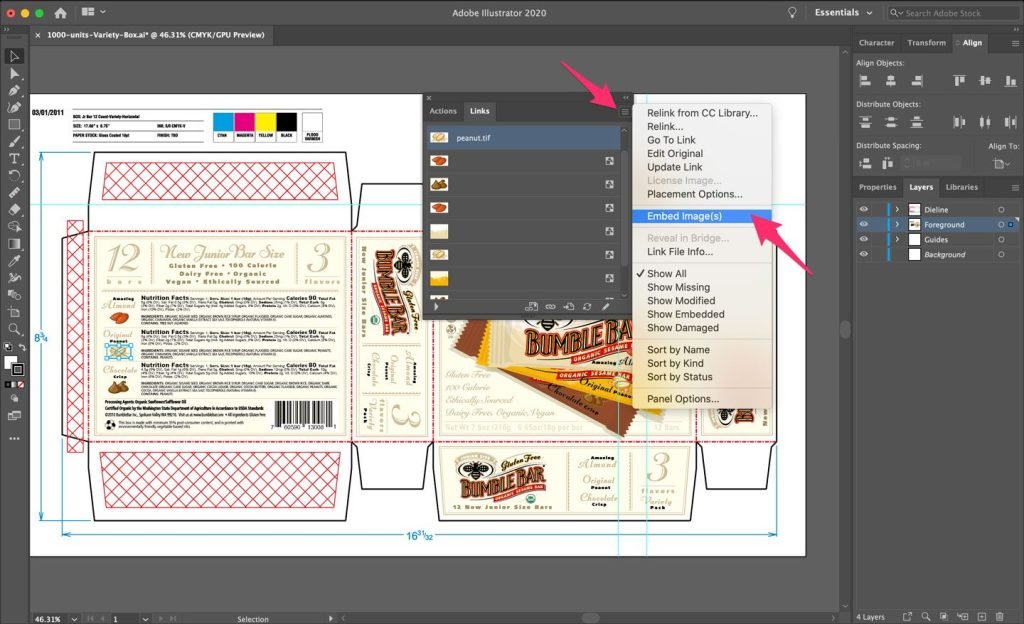
Task: Click Horizontal Align Center icon
Action: [891, 81]
